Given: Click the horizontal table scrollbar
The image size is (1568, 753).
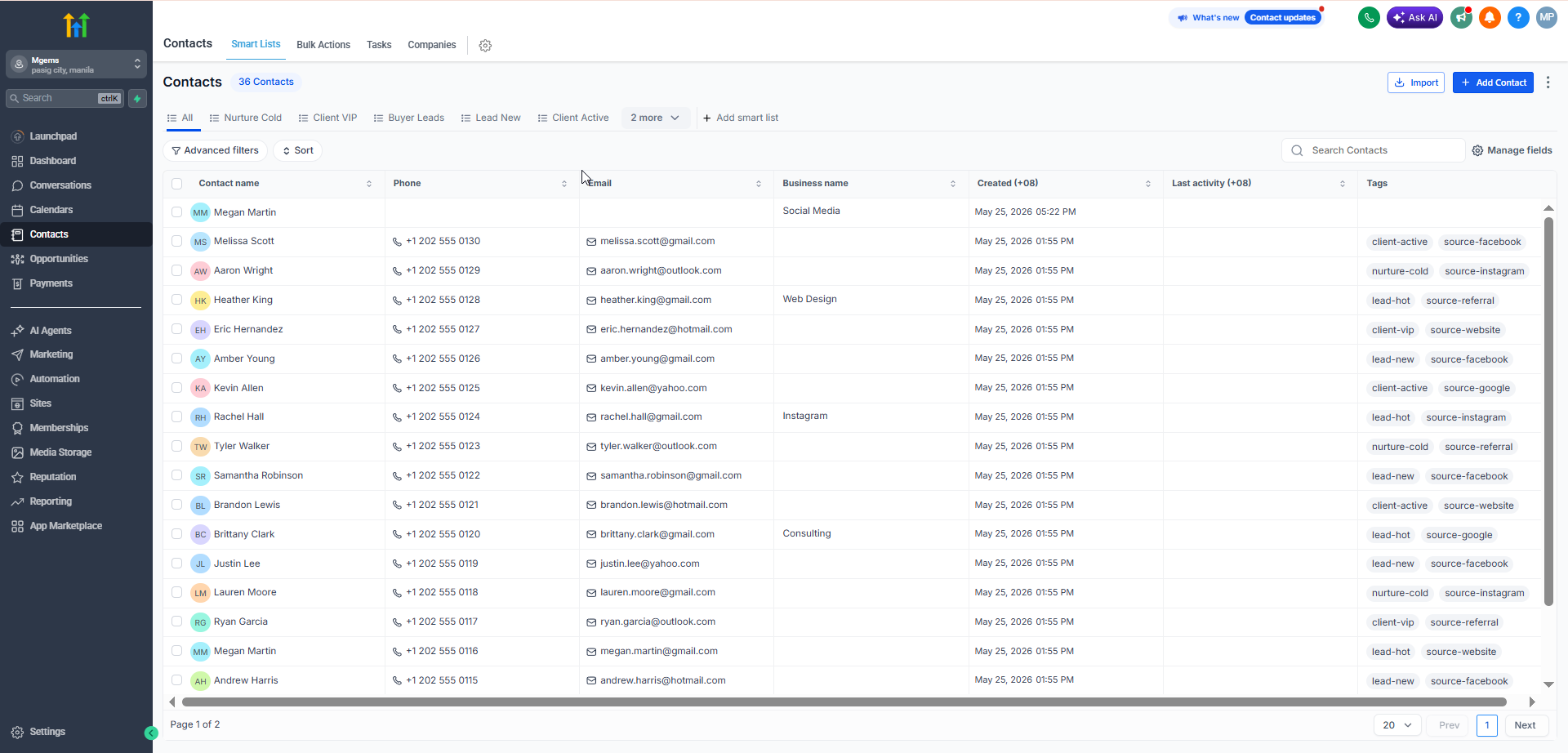Looking at the screenshot, I should click(844, 702).
